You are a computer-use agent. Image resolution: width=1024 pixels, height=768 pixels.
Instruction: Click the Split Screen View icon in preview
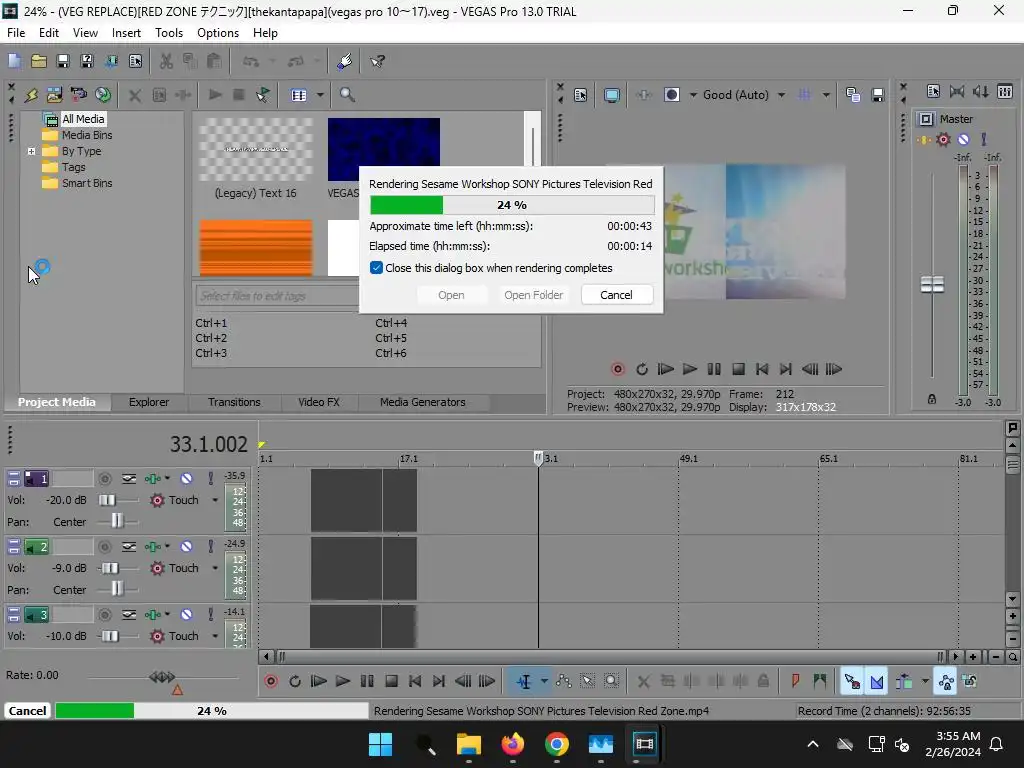click(671, 95)
